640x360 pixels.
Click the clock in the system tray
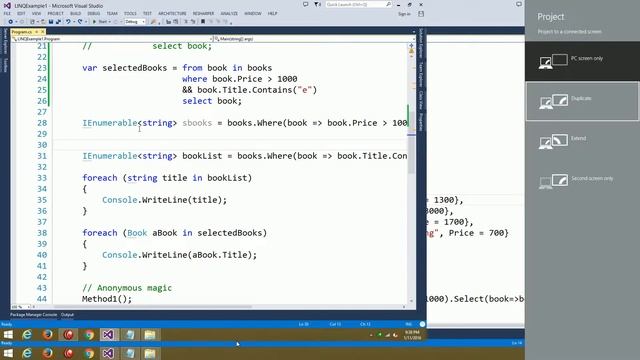[411, 335]
